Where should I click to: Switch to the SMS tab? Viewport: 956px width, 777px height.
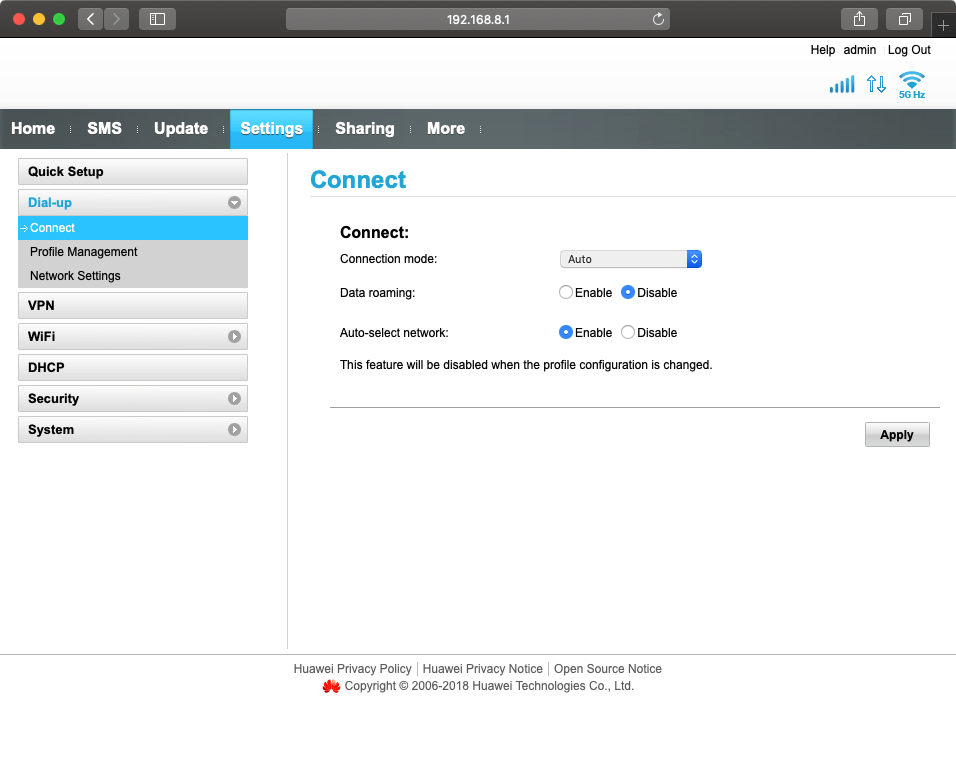coord(104,128)
